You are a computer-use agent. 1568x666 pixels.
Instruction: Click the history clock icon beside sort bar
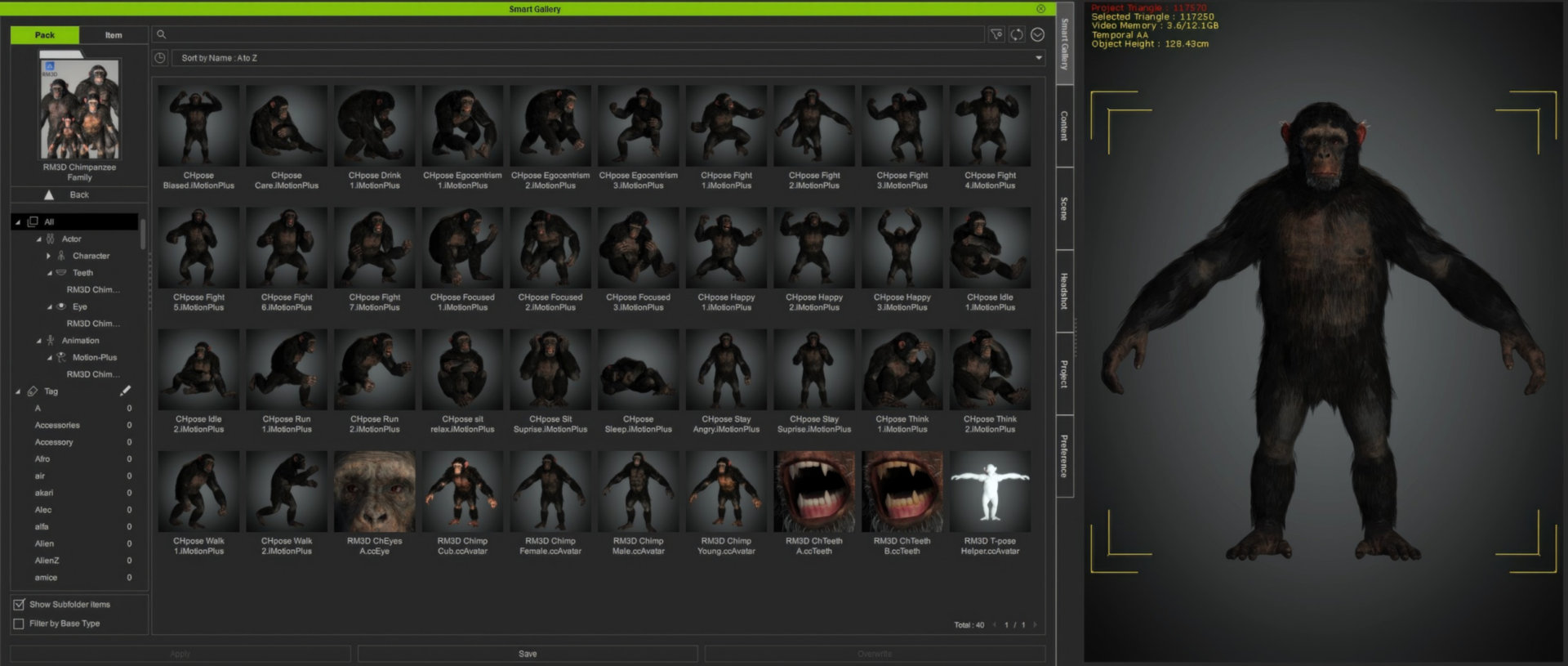point(160,58)
